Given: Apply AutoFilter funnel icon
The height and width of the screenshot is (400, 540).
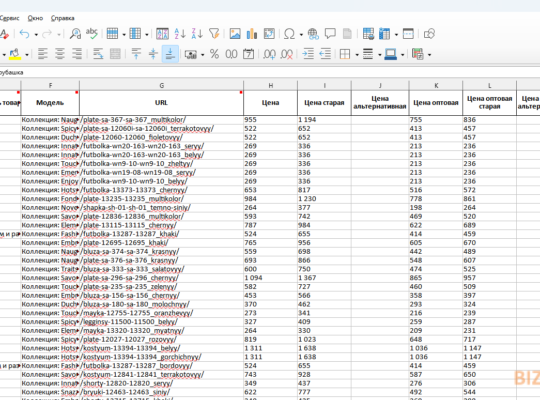Looking at the screenshot, I should tap(214, 34).
